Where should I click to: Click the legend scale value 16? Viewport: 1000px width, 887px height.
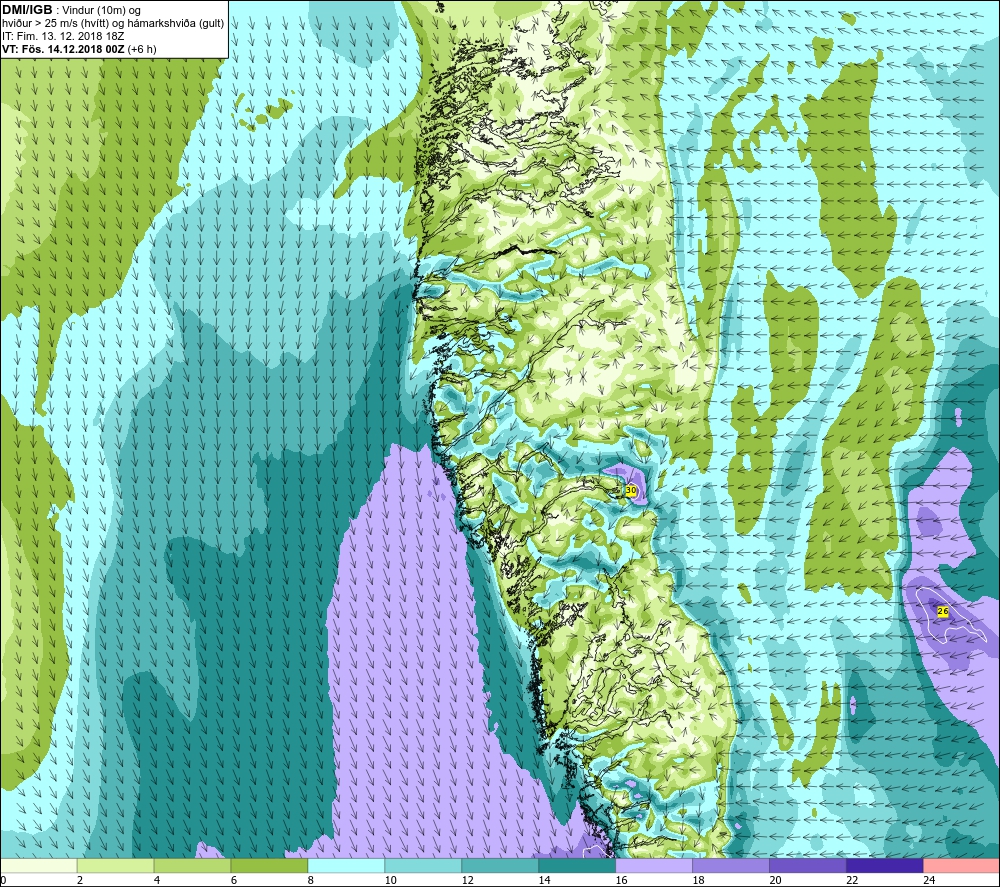click(x=621, y=880)
